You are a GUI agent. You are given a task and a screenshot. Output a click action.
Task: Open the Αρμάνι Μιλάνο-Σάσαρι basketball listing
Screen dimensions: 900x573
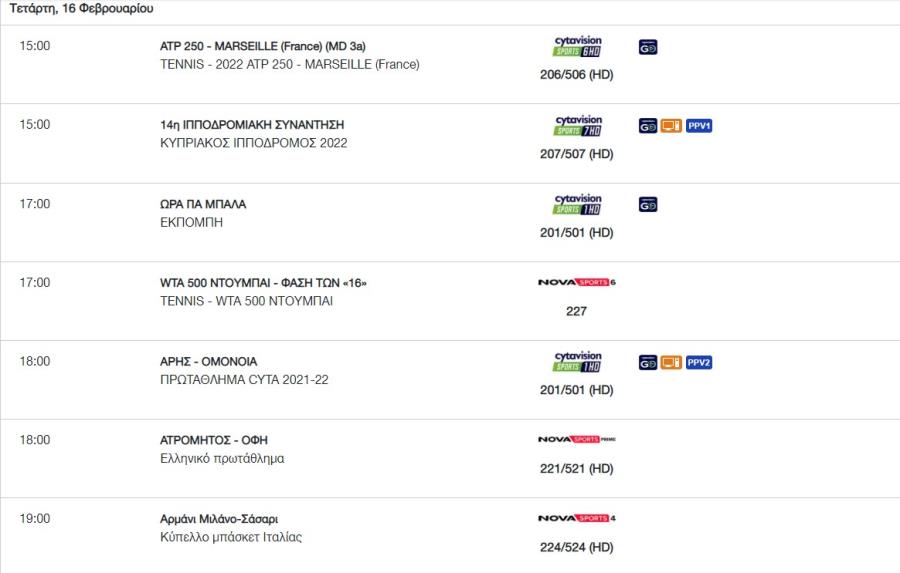(x=219, y=519)
